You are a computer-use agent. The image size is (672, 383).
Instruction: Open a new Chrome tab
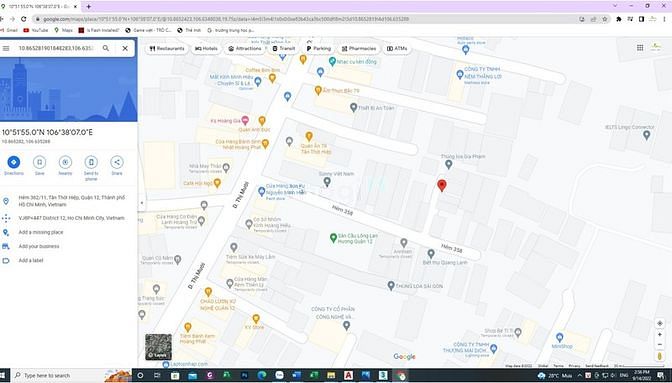[x=89, y=6]
